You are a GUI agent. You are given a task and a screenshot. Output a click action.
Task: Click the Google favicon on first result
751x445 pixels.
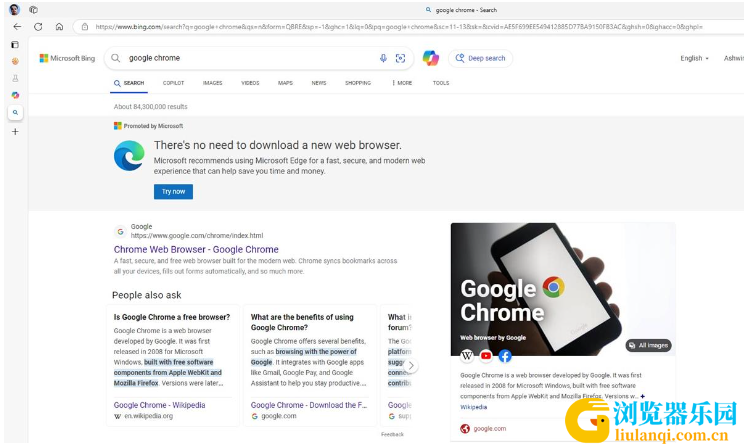point(120,232)
